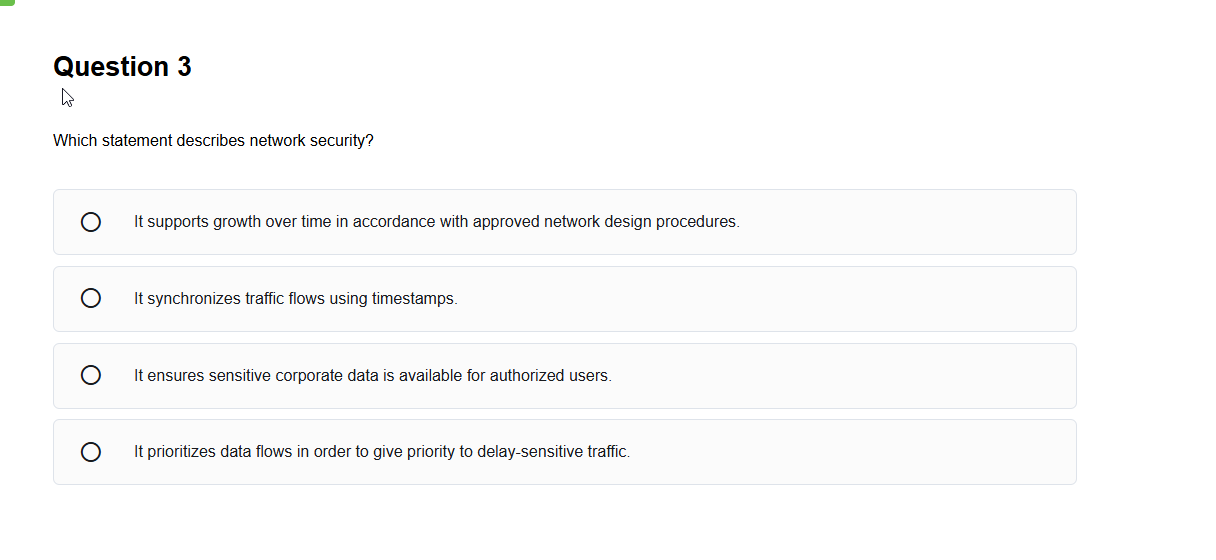Click the prompt "Which statement describes network security?"

coord(213,141)
